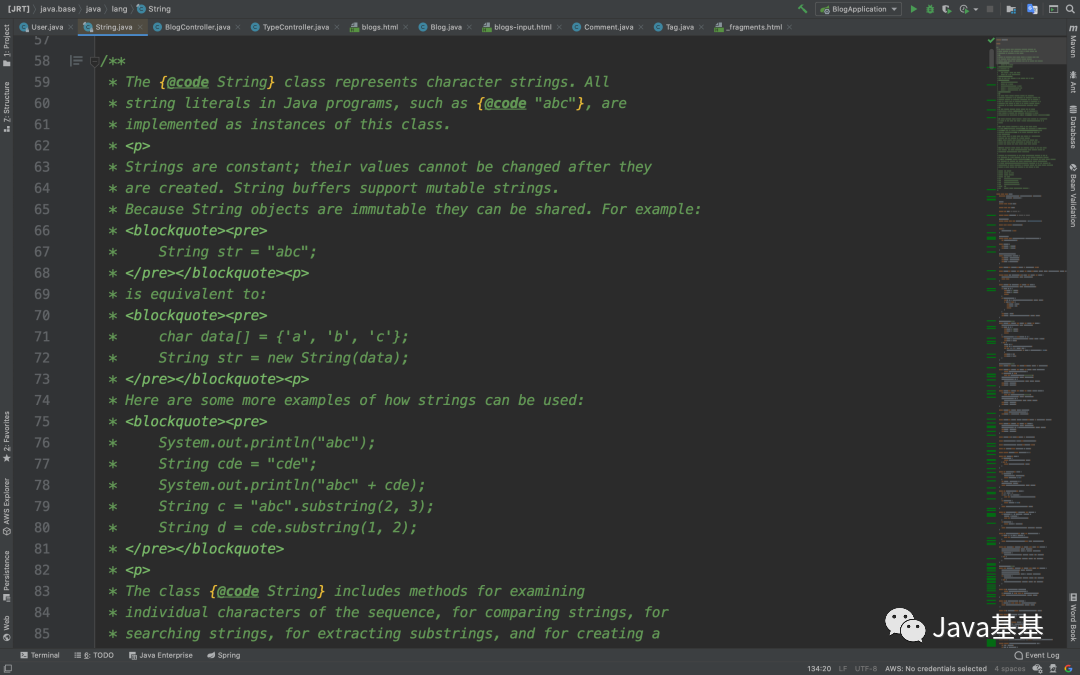Open the Maven tool window

[1073, 41]
